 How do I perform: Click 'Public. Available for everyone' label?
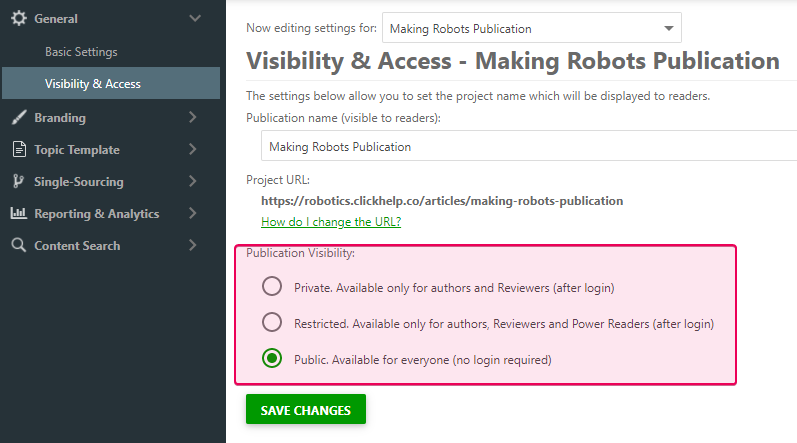[x=422, y=360]
